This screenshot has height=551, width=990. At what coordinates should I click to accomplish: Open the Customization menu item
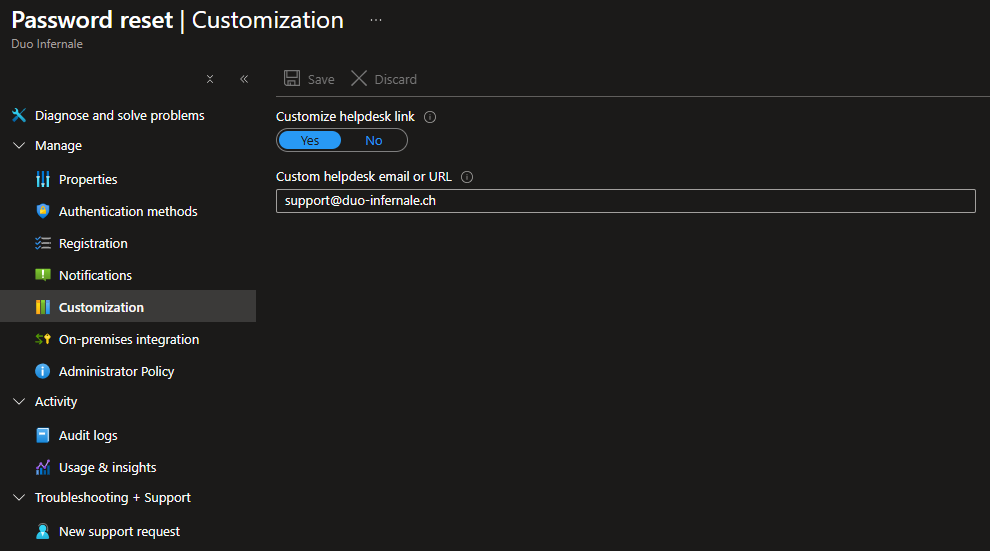pos(101,308)
